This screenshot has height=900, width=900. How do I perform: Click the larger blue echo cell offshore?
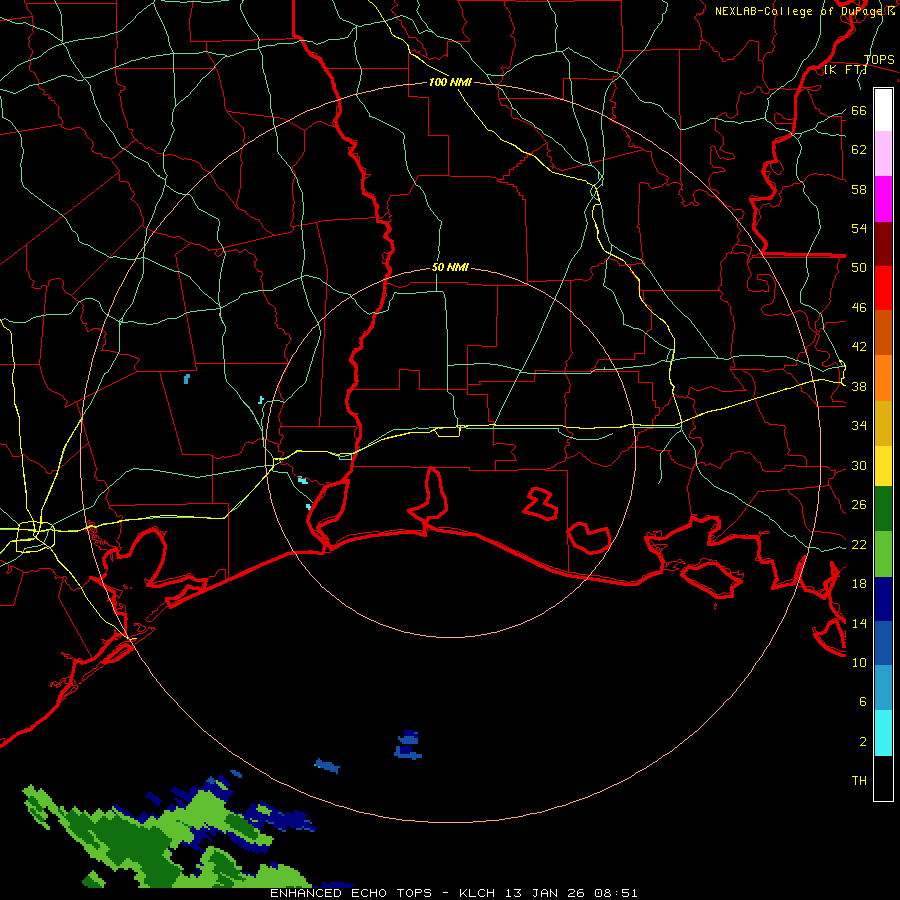click(x=408, y=746)
